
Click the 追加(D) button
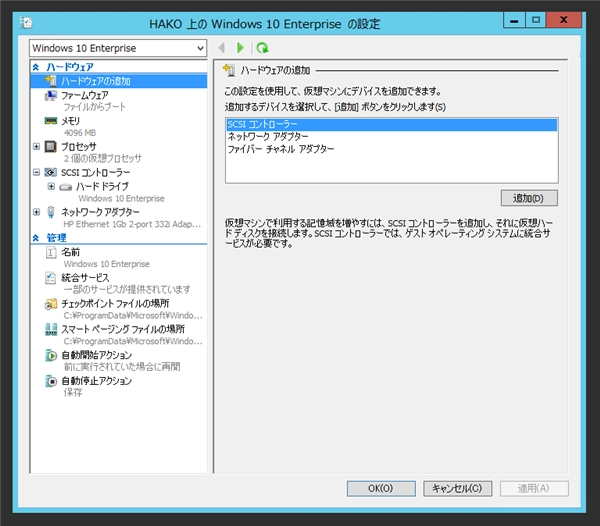pos(529,198)
